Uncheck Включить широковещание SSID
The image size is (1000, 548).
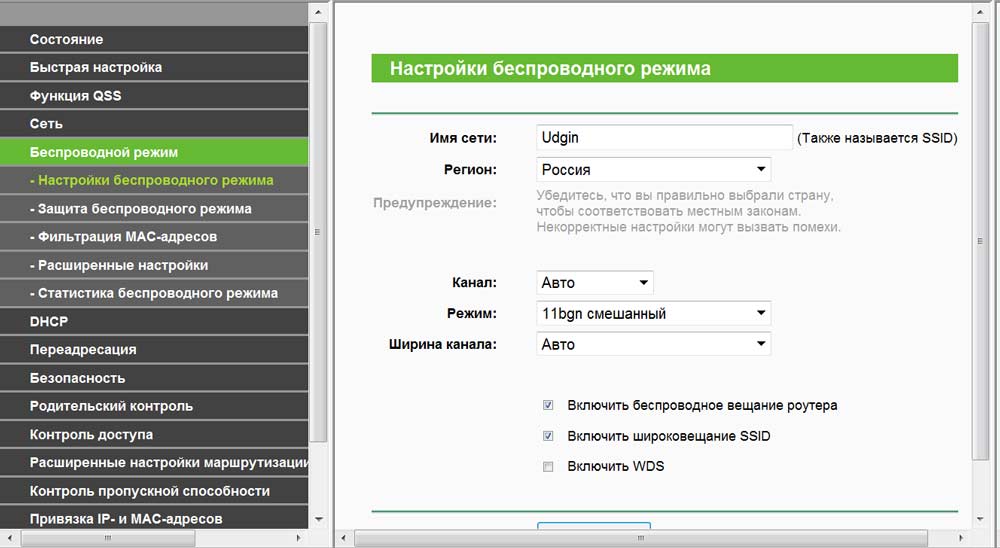[548, 437]
